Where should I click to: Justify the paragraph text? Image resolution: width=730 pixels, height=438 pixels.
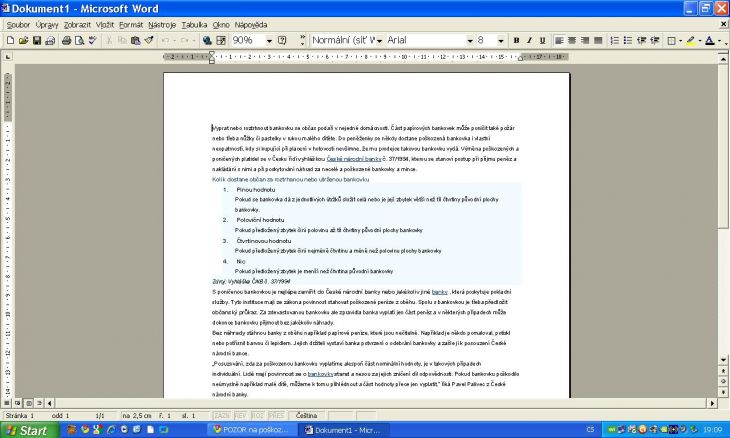pos(598,40)
